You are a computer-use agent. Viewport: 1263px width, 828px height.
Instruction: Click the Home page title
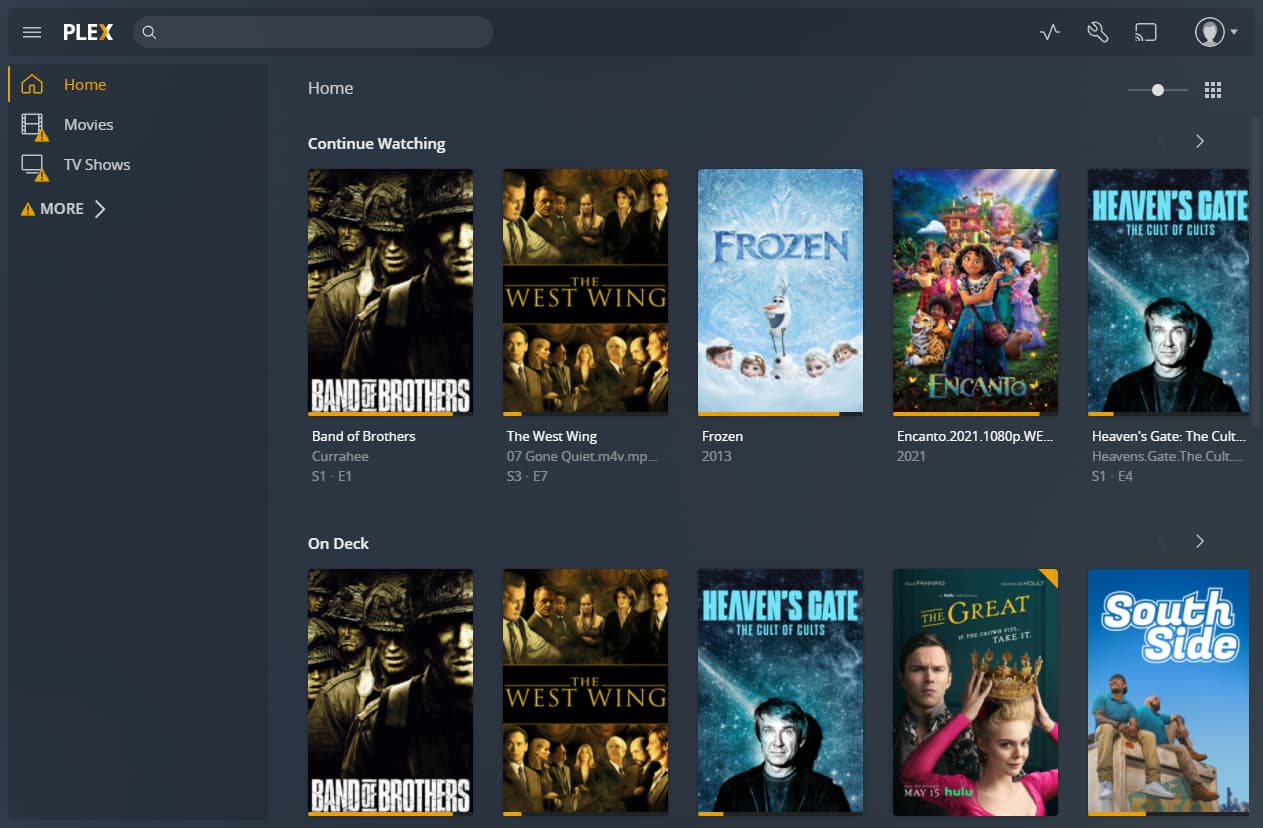(x=330, y=88)
